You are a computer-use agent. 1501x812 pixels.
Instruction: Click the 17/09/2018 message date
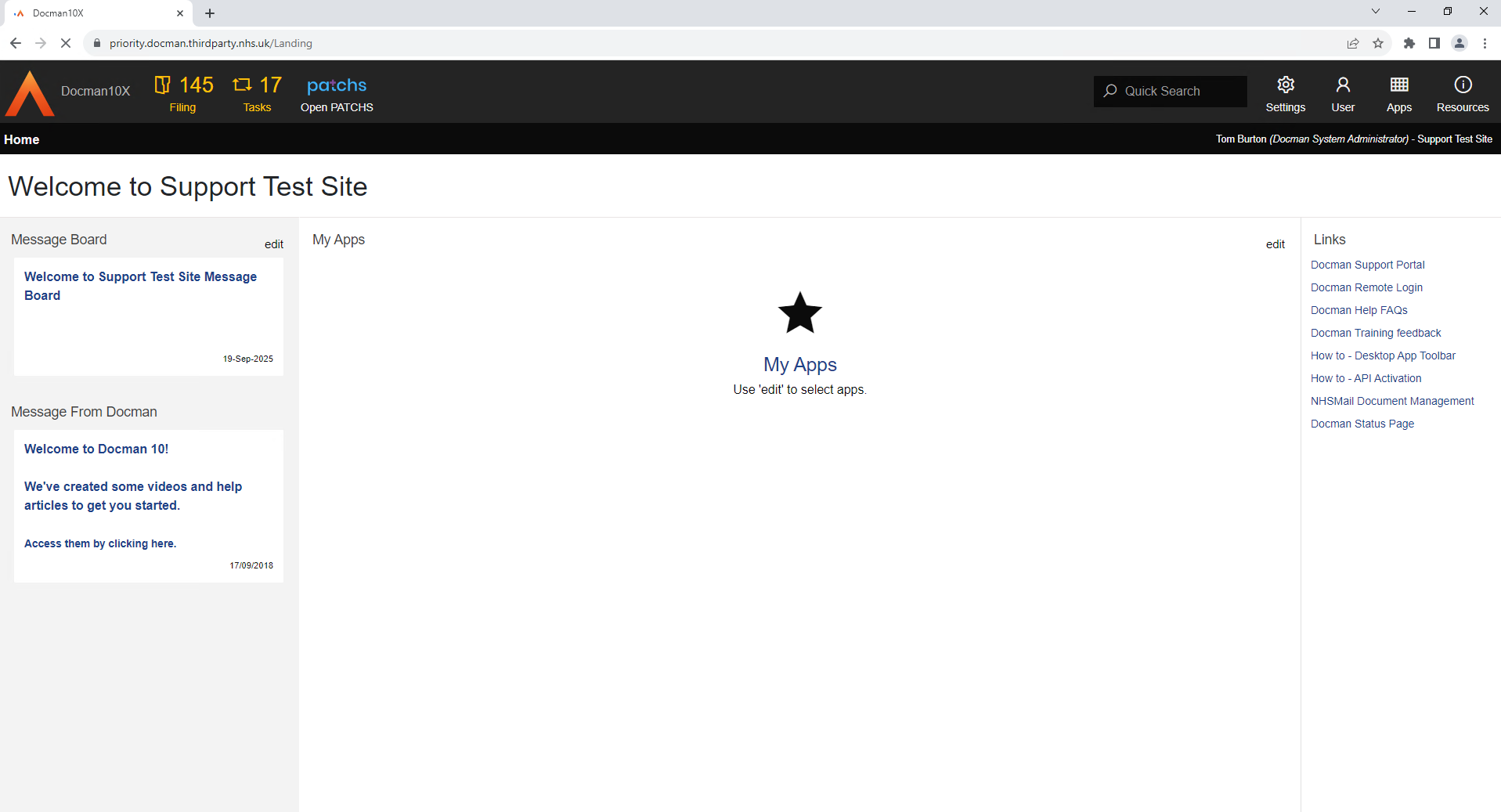pos(251,565)
